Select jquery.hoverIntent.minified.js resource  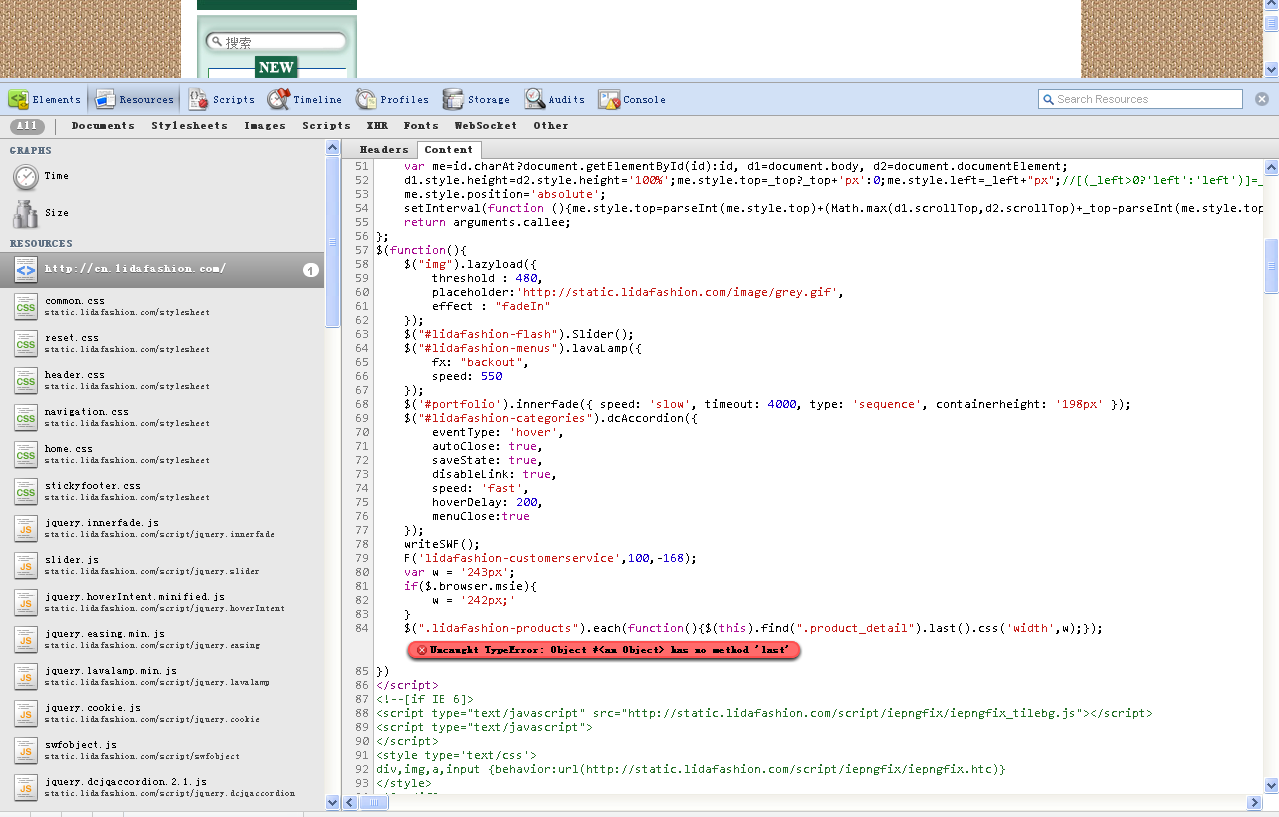point(162,602)
